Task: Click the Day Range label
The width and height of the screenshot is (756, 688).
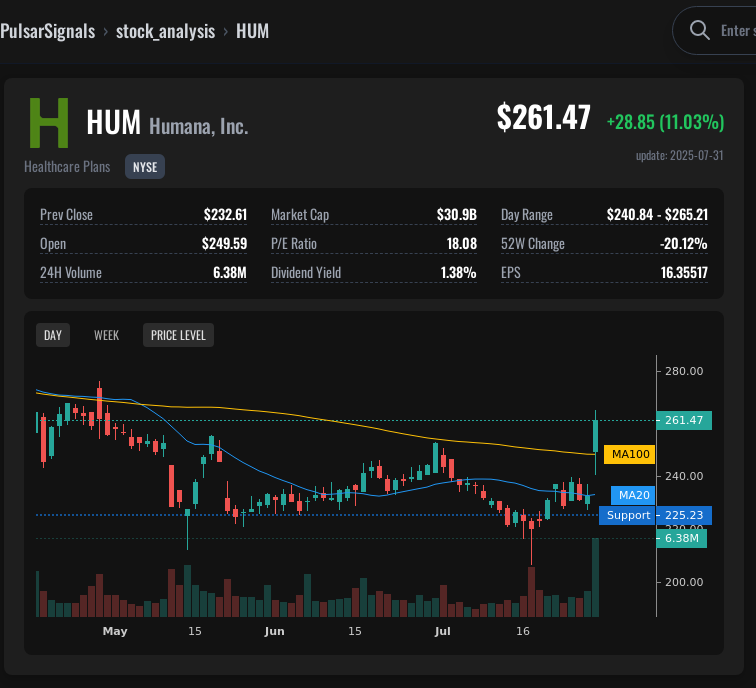Action: [x=526, y=215]
